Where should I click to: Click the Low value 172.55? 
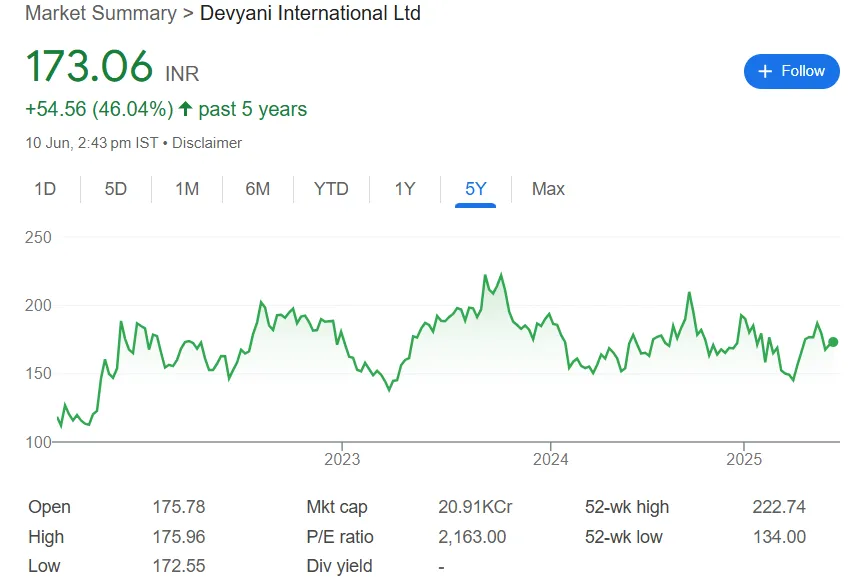point(179,566)
